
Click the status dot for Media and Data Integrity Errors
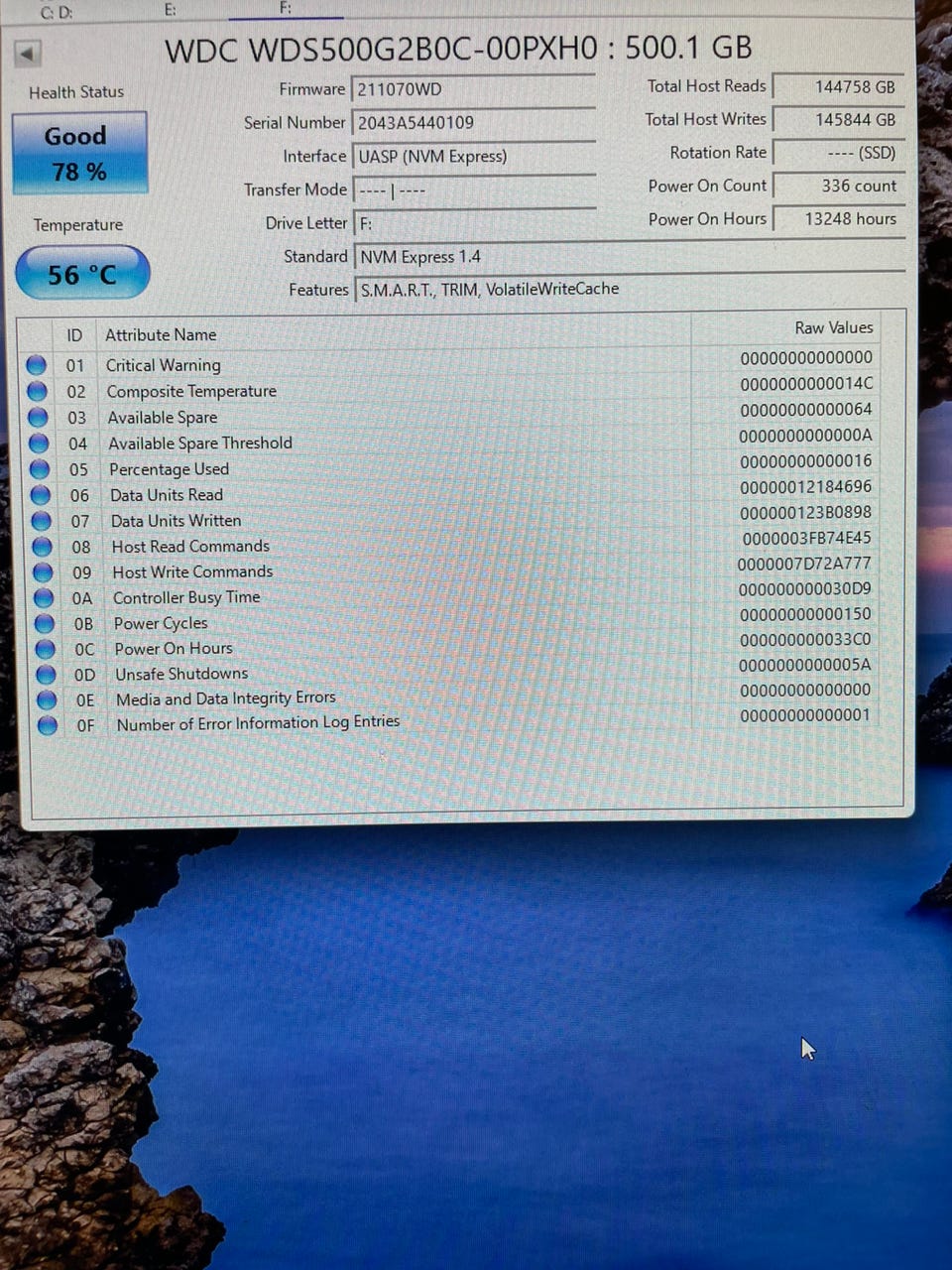tap(47, 699)
